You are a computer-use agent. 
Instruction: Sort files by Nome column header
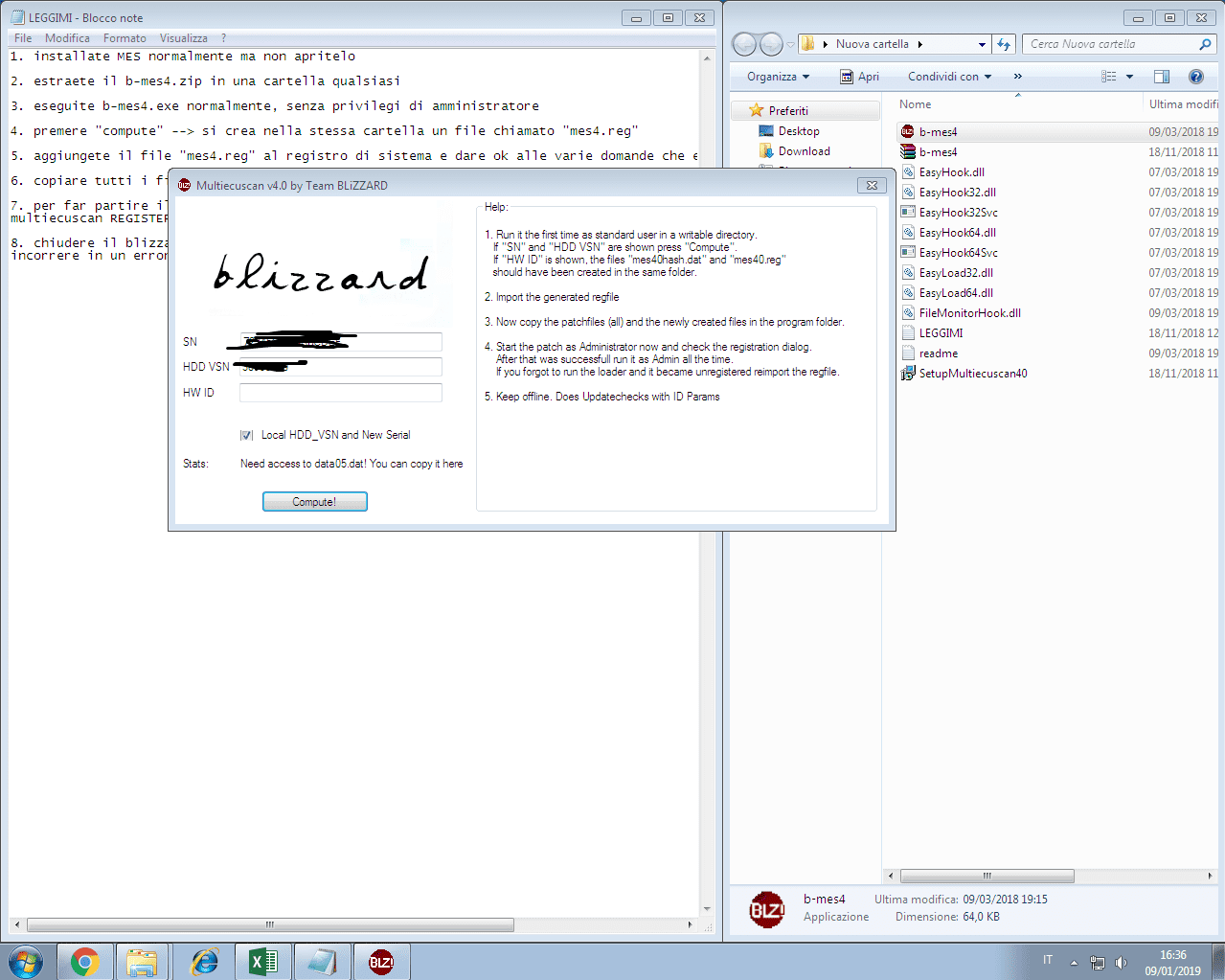pos(916,104)
